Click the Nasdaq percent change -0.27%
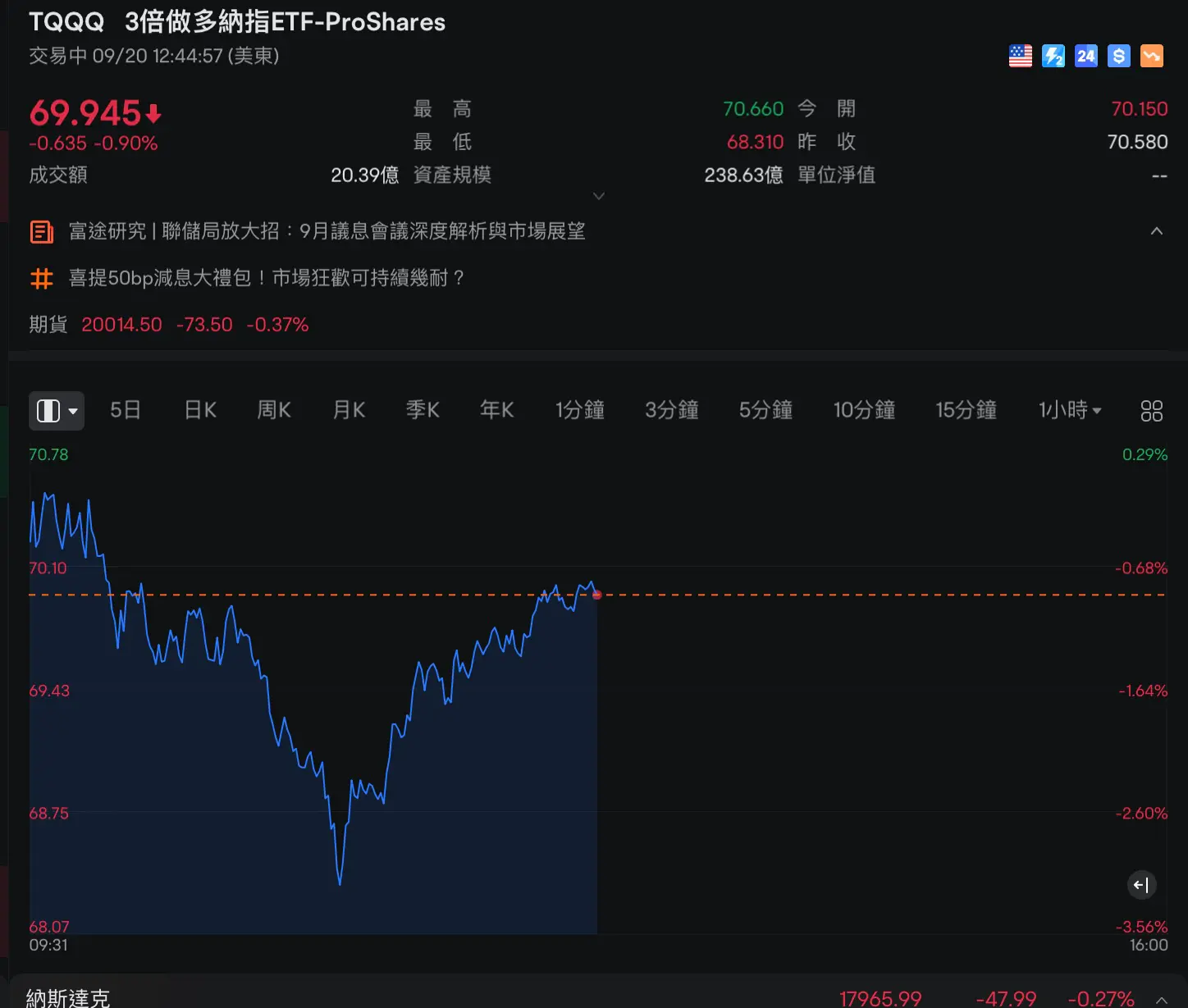This screenshot has height=1008, width=1188. [1101, 998]
